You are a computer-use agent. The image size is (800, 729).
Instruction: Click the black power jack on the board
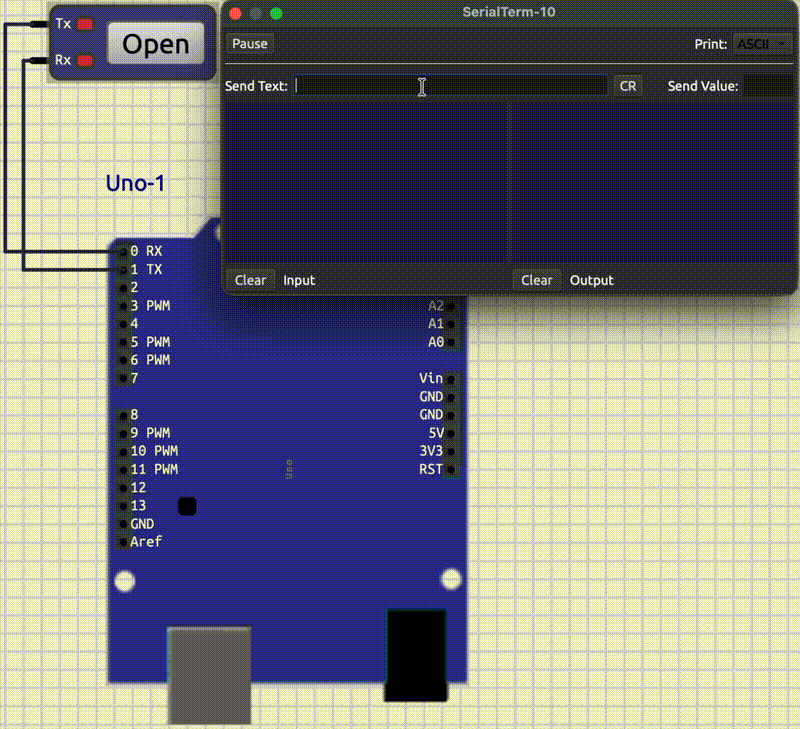point(416,655)
